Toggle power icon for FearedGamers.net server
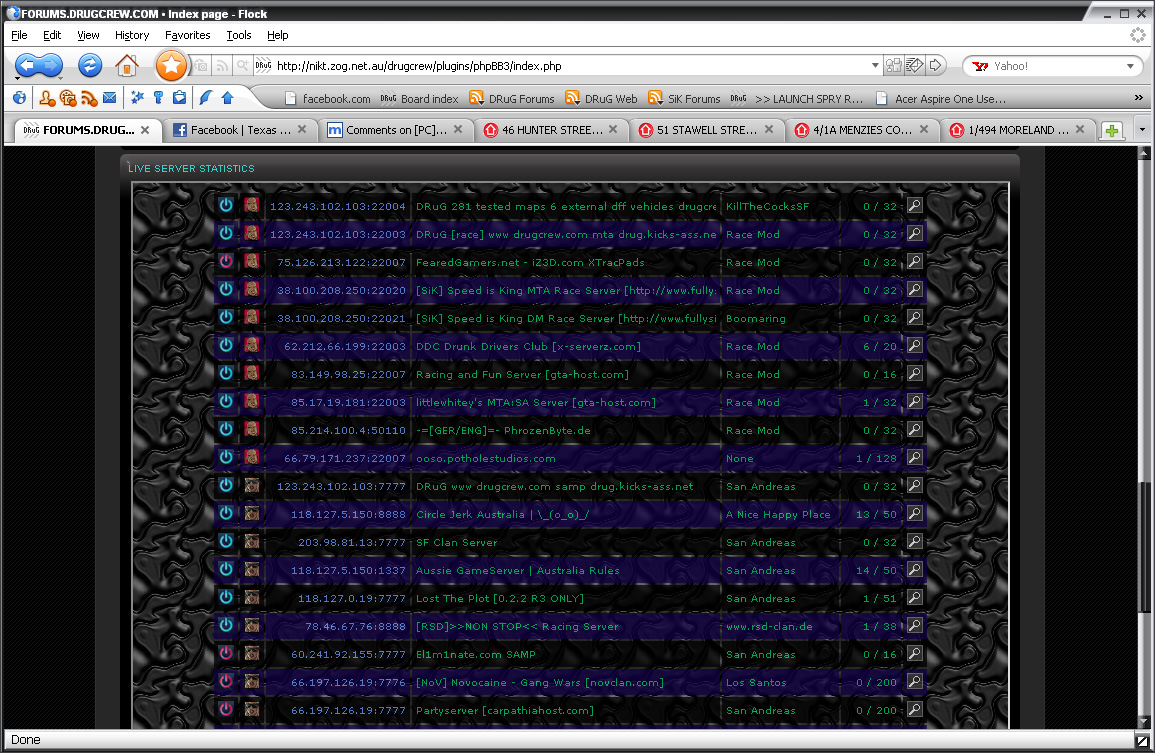Viewport: 1155px width, 753px height. point(226,261)
